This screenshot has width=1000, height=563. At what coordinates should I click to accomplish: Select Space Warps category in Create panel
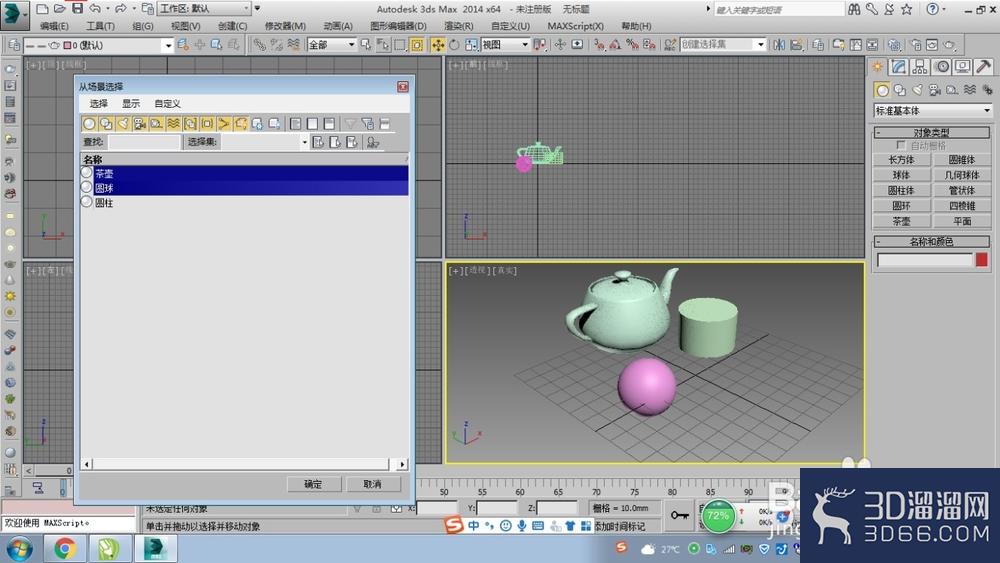click(x=970, y=90)
